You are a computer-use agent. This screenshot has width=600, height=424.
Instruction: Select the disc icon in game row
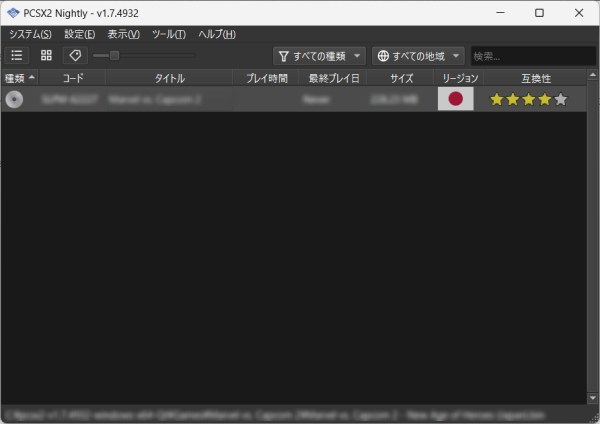coord(15,99)
